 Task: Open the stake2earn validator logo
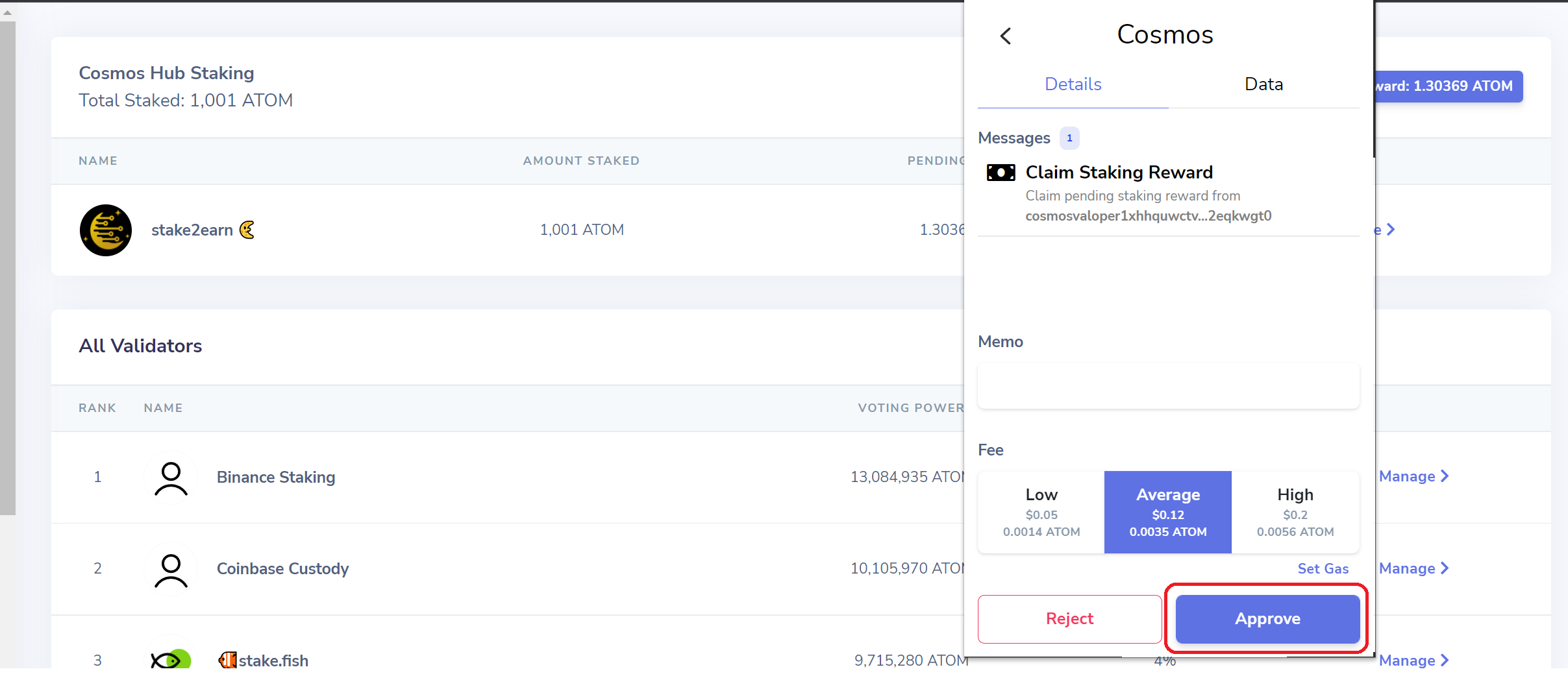(x=106, y=230)
